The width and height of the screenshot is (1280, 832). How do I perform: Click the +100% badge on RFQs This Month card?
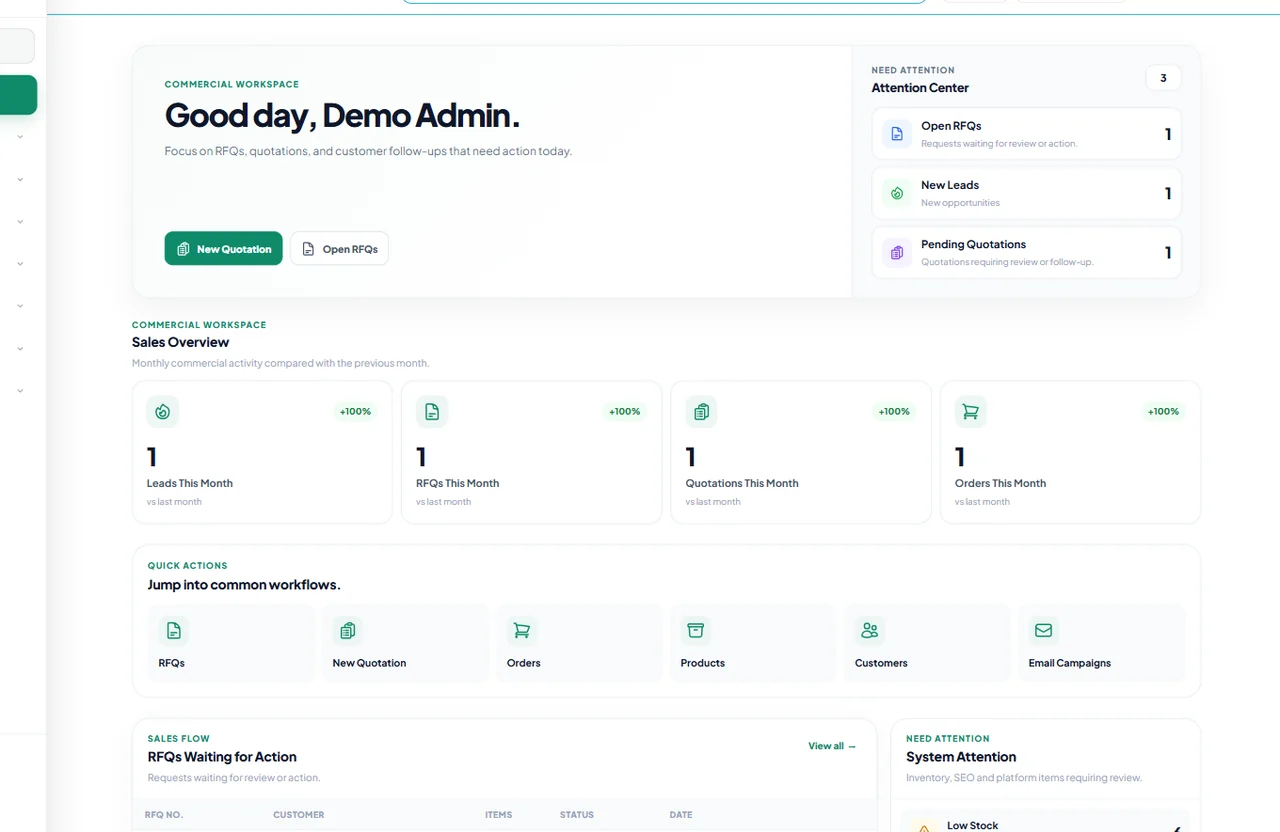[625, 411]
